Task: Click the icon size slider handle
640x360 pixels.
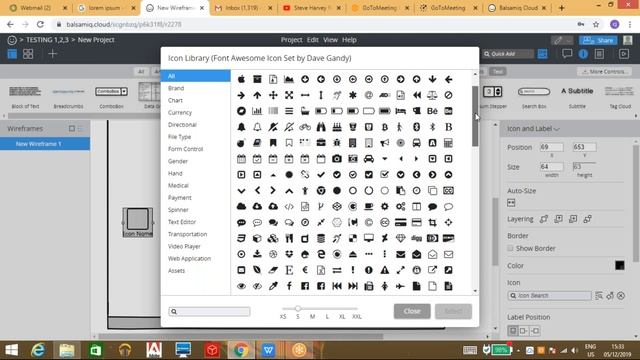Action: [x=298, y=308]
